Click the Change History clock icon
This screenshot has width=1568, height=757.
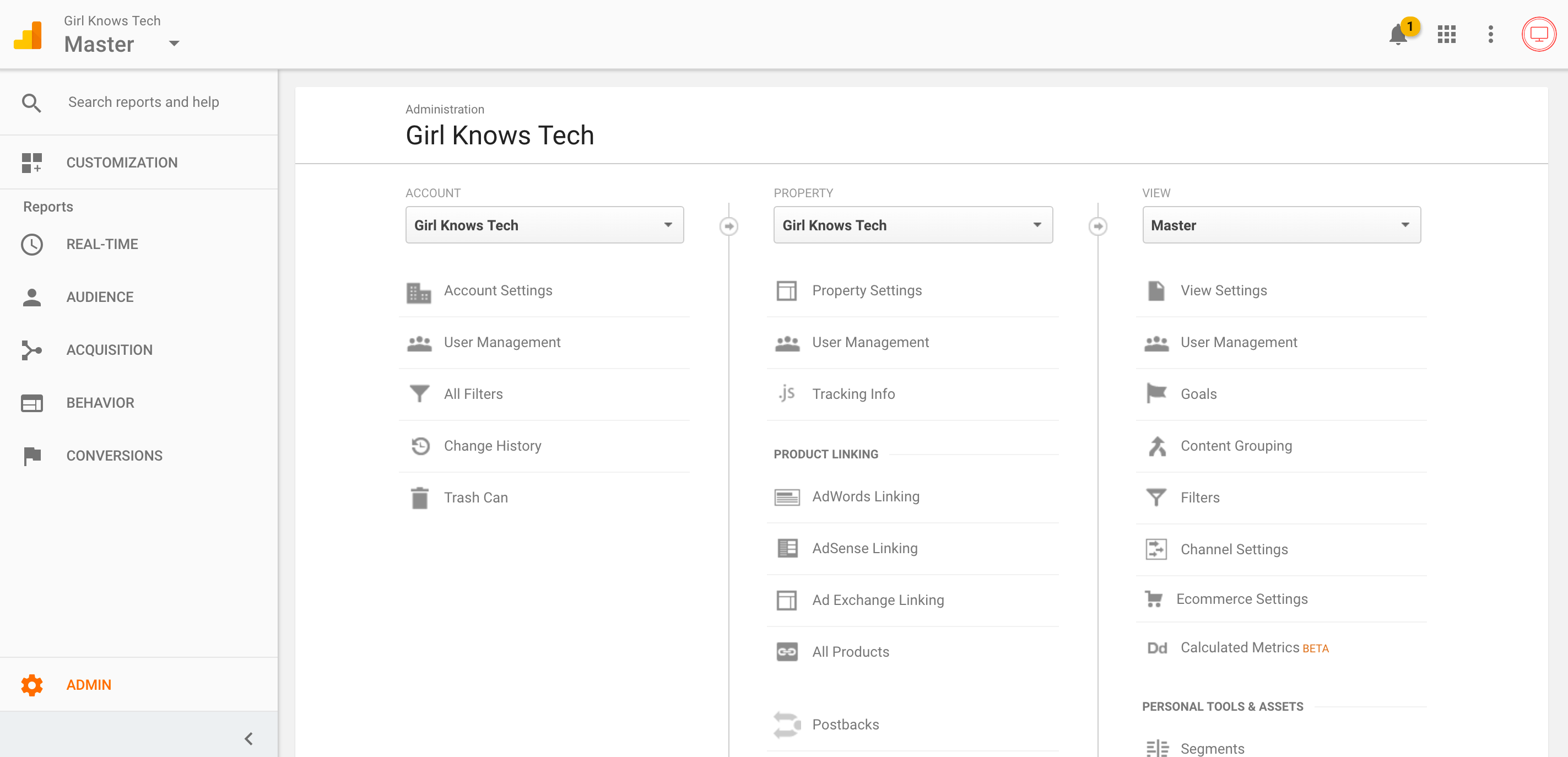pyautogui.click(x=419, y=445)
